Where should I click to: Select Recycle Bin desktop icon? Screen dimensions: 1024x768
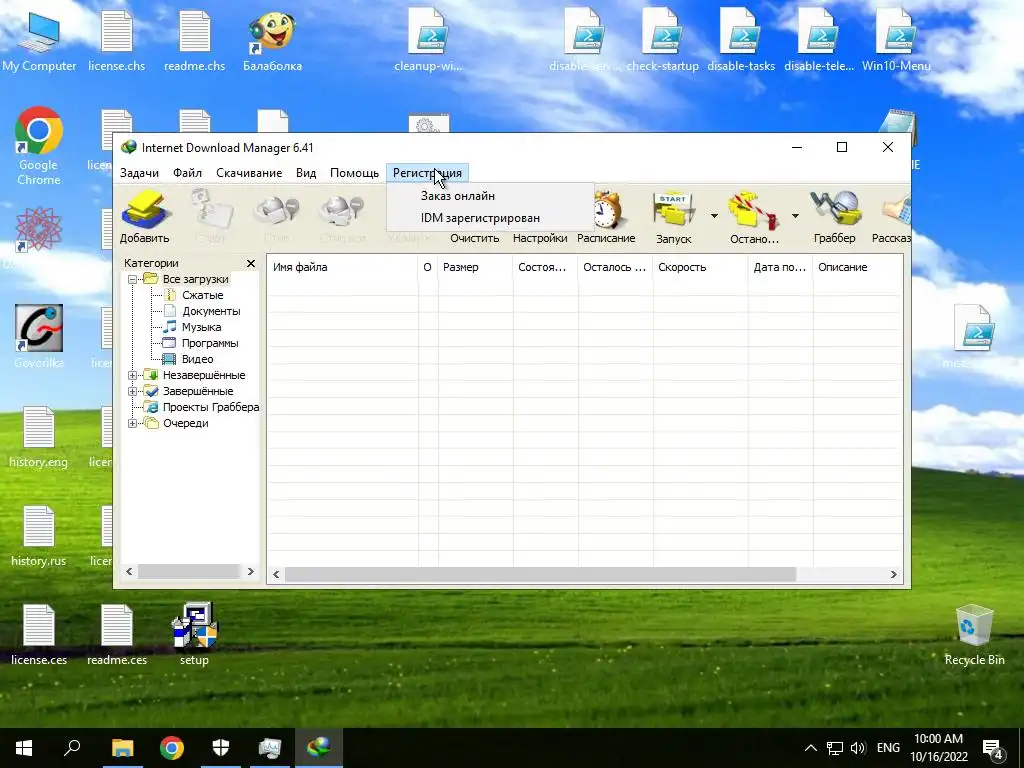[974, 635]
